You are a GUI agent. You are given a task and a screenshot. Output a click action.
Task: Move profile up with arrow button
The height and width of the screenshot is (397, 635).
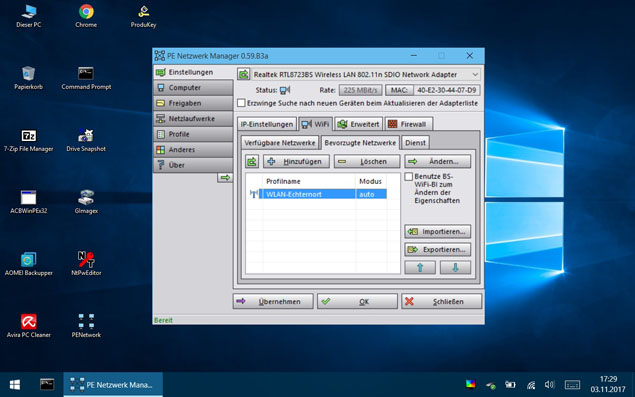click(420, 267)
